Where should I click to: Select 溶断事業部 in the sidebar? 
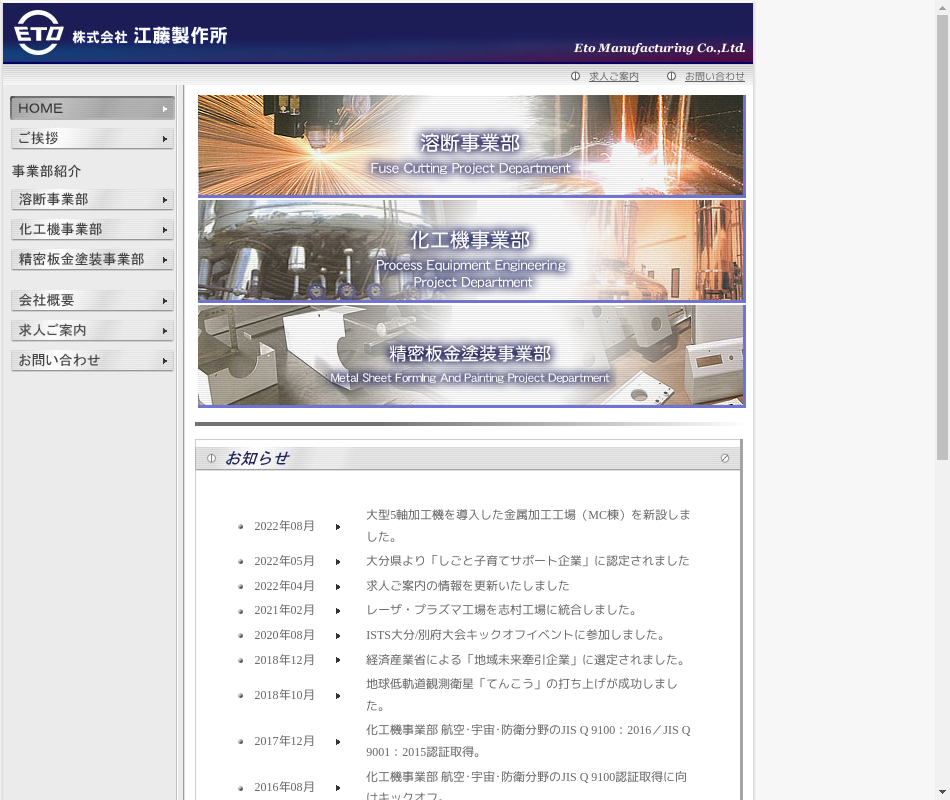(92, 200)
